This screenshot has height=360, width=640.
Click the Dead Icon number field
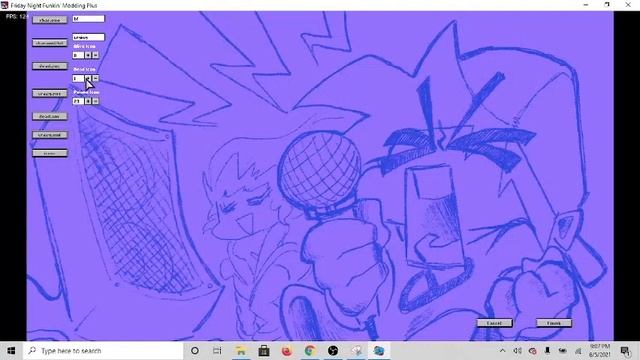point(78,78)
